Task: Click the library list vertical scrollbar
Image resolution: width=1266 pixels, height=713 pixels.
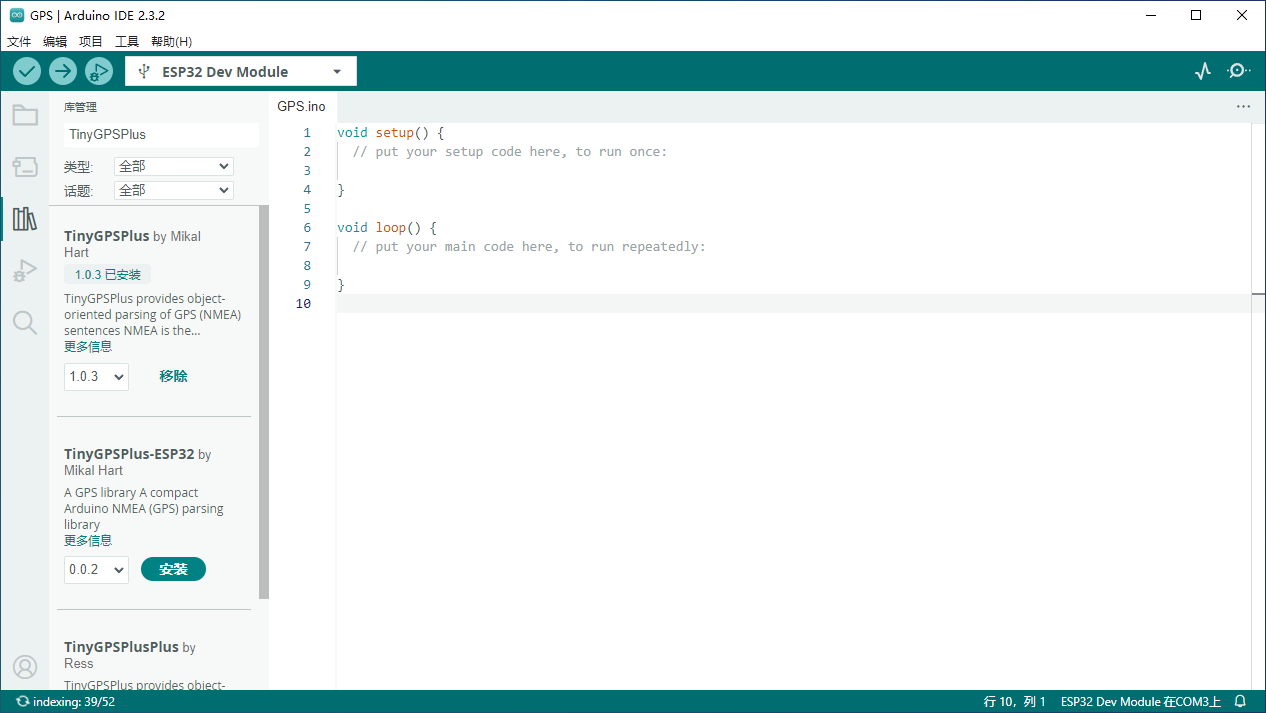Action: coord(264,402)
